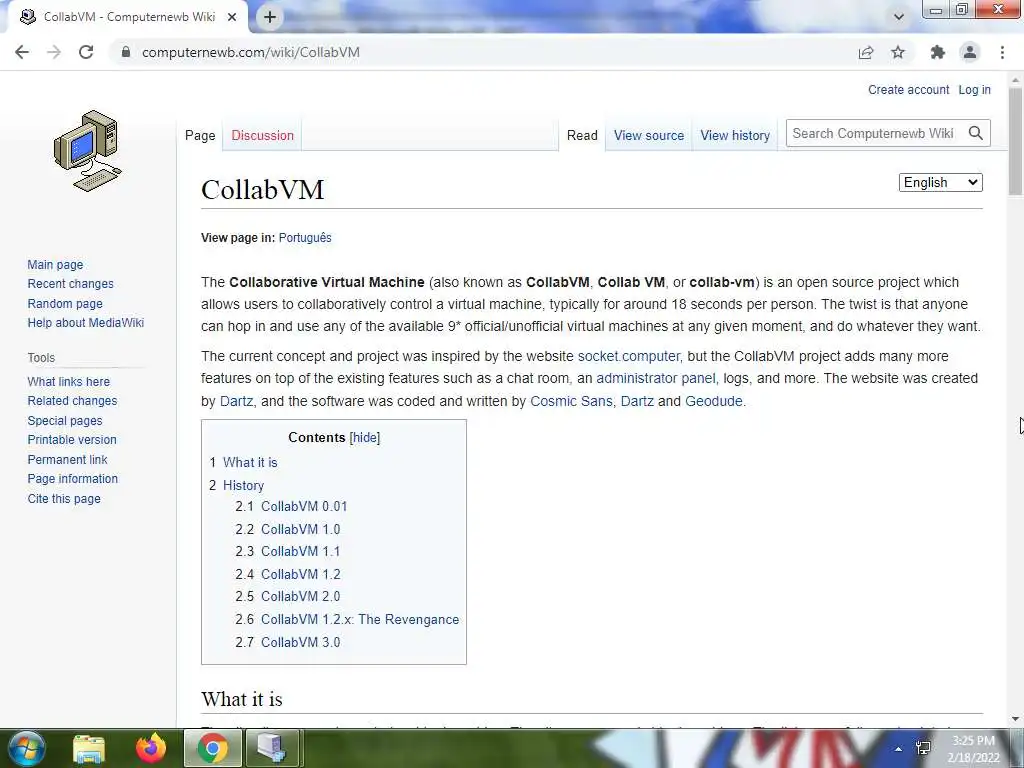The width and height of the screenshot is (1024, 768).
Task: Open What links here tool
Action: click(69, 381)
